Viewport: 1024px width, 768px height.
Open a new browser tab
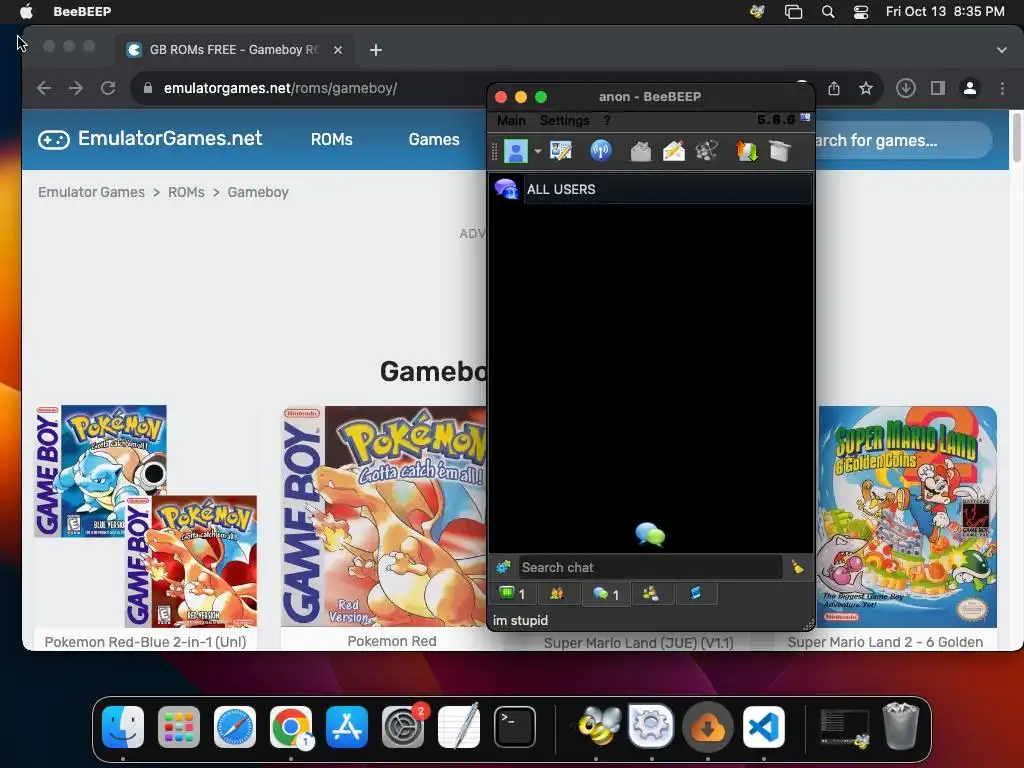376,50
